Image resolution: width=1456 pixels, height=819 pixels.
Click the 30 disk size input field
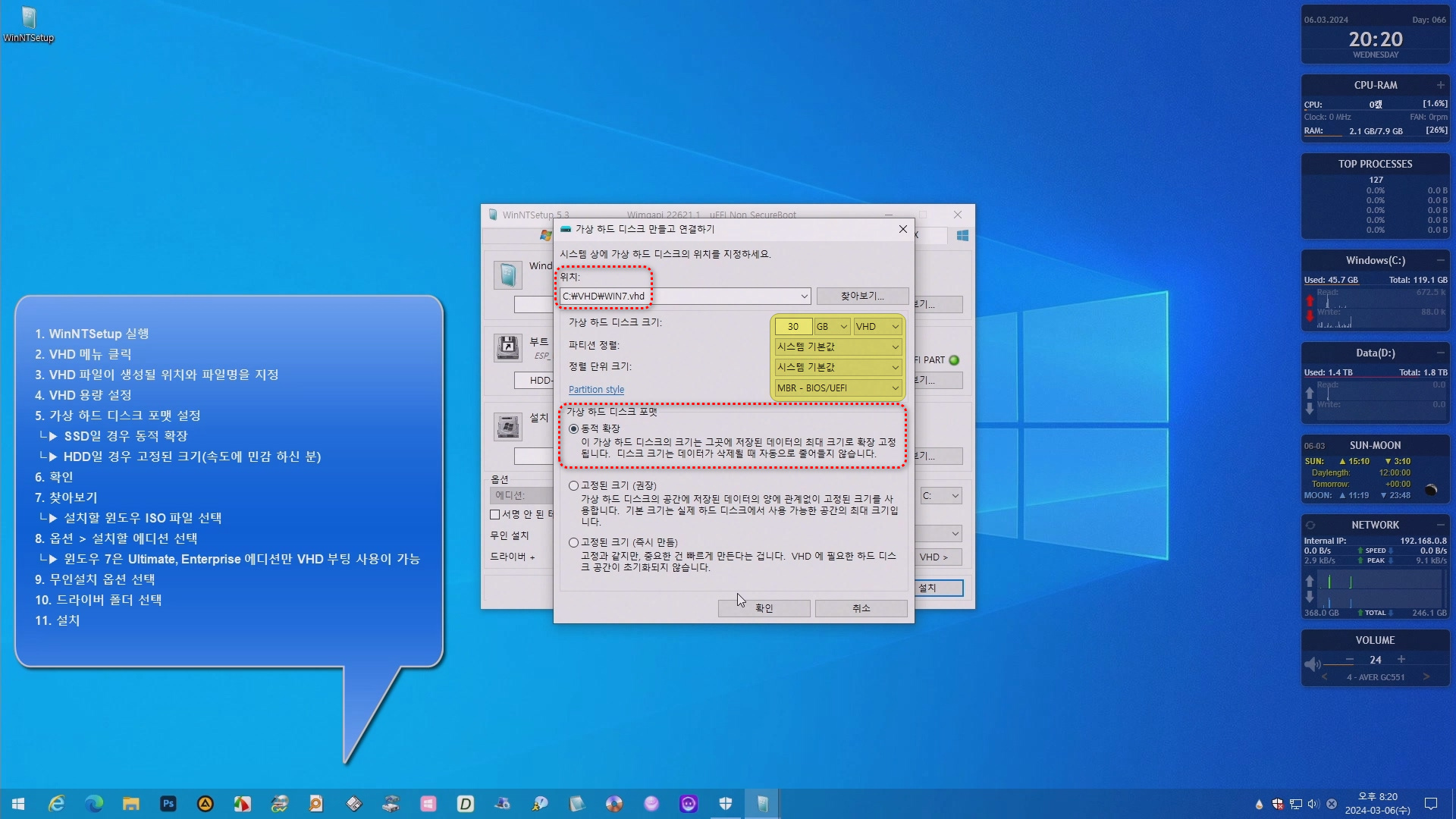[793, 326]
